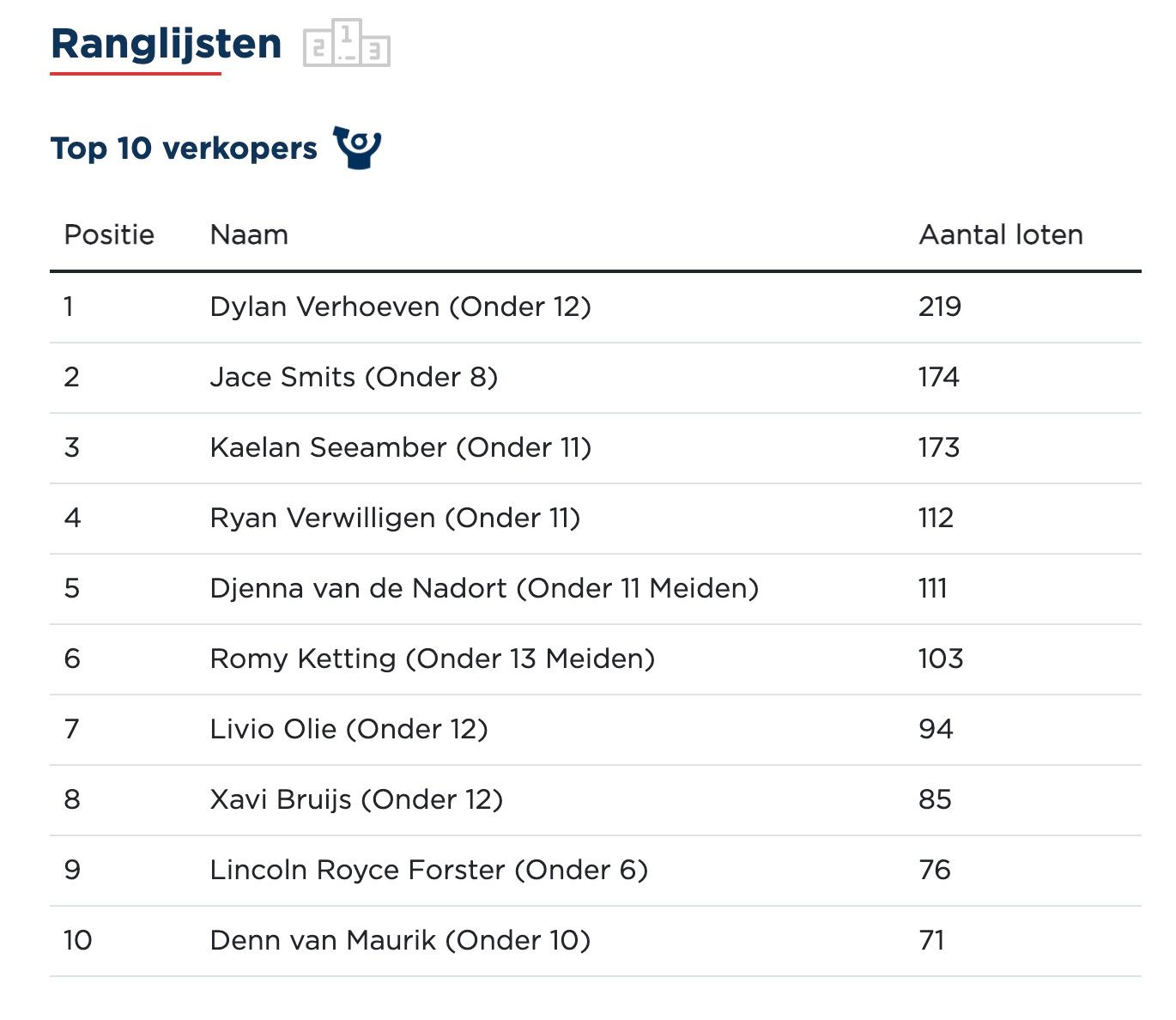The width and height of the screenshot is (1176, 1020).
Task: Click the Ranglijsten heading
Action: point(166,44)
